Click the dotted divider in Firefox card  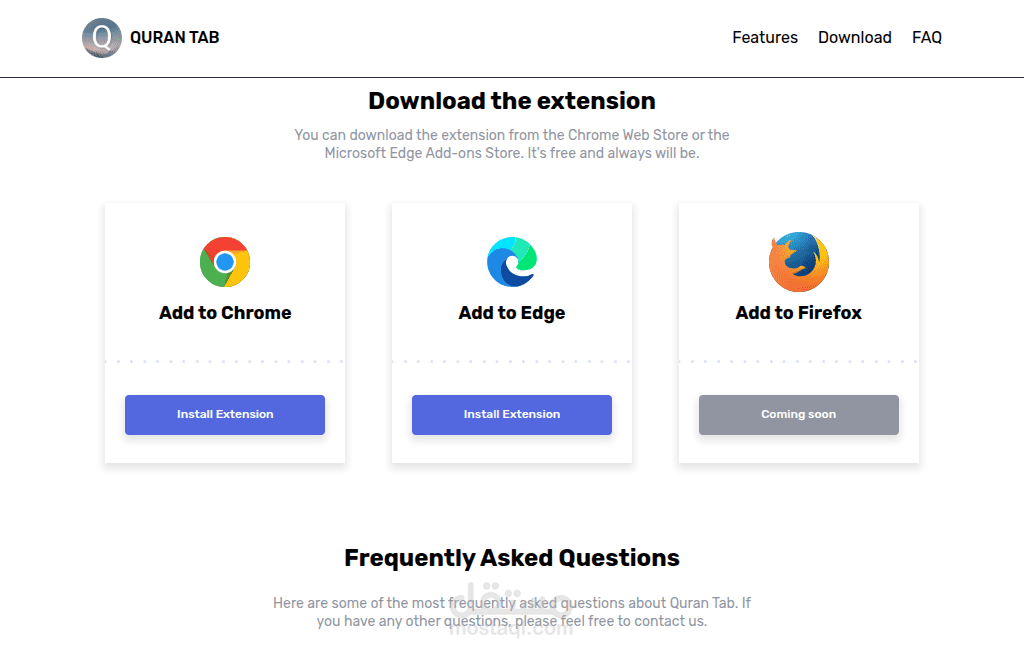coord(799,361)
